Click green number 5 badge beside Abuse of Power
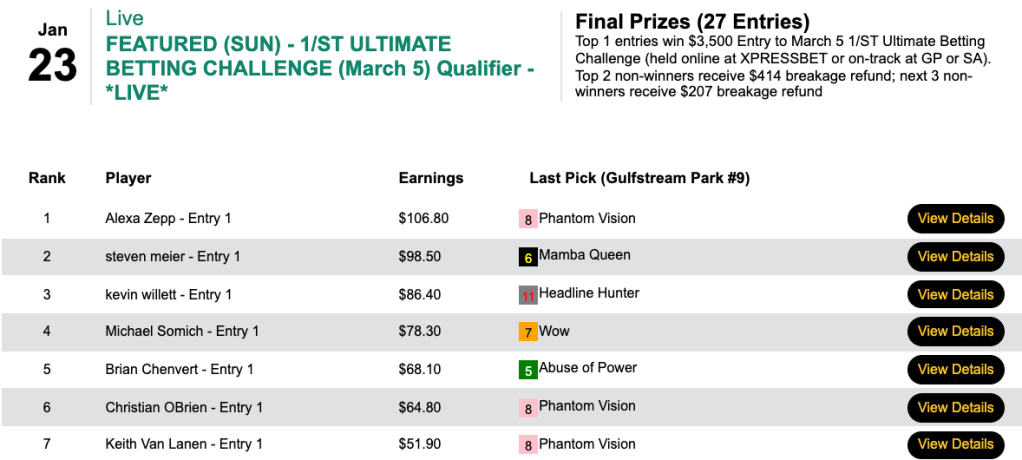 coord(528,370)
